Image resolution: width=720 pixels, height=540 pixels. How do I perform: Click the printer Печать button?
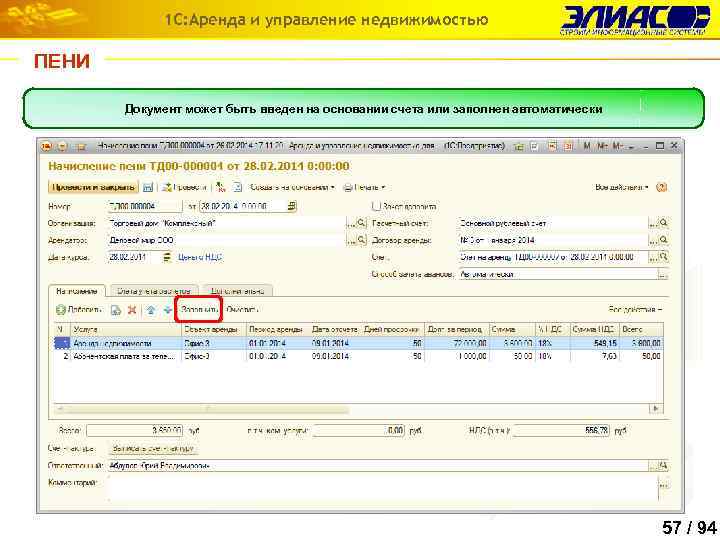[365, 187]
